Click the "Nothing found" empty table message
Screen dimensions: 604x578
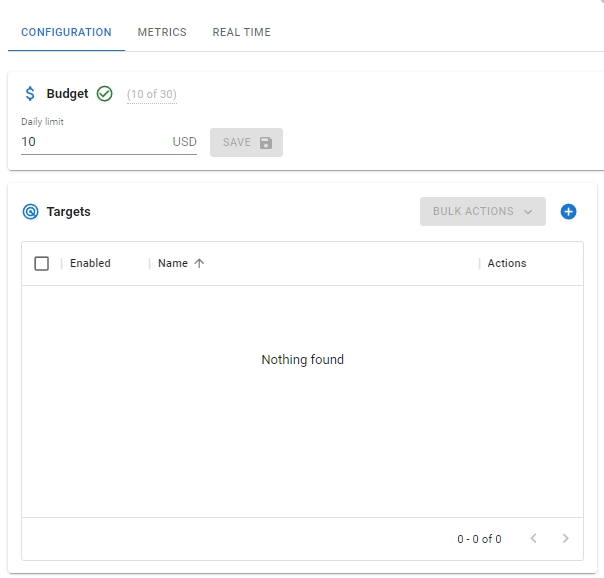302,360
